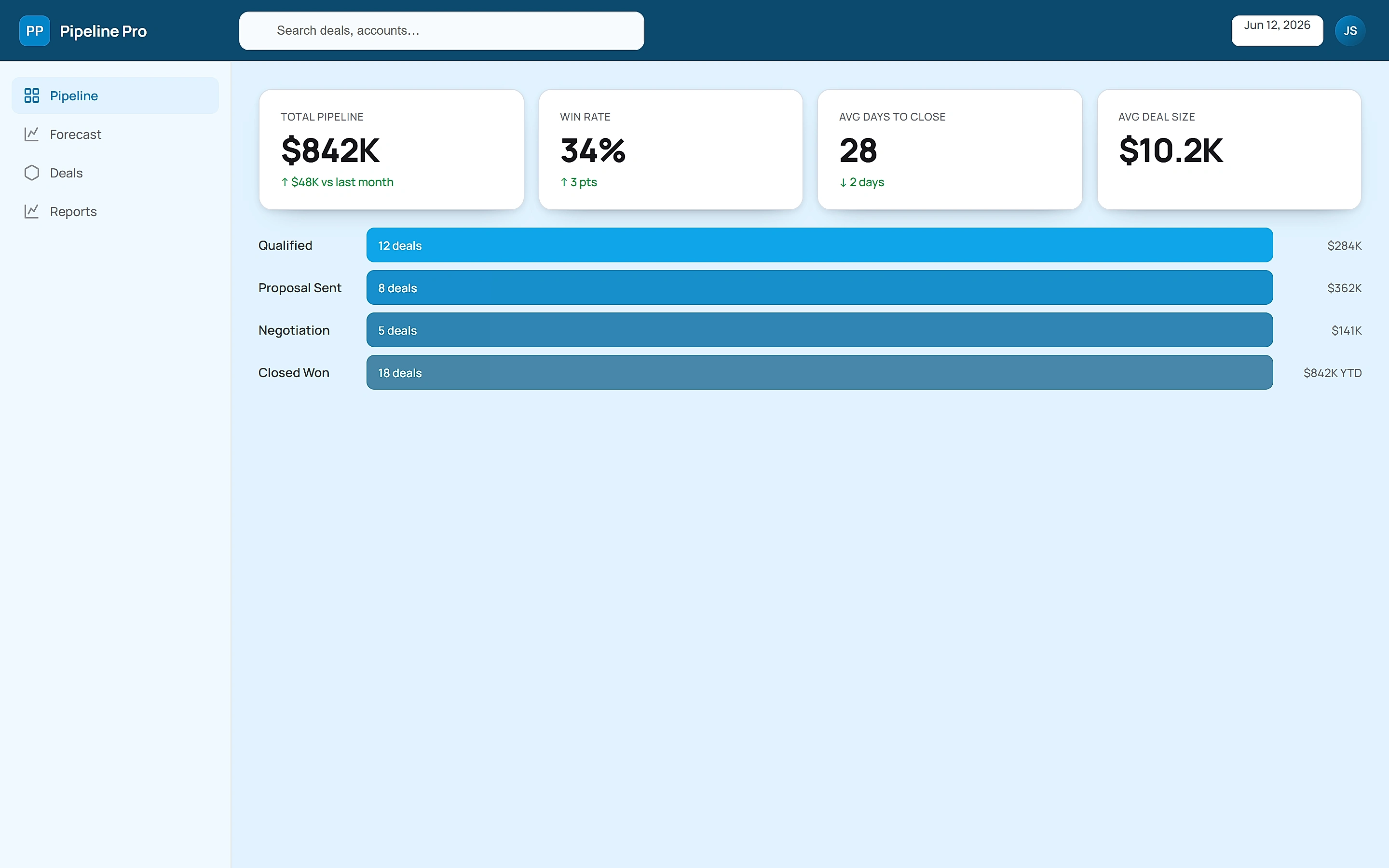This screenshot has height=868, width=1389.
Task: Open the JS user avatar
Action: click(x=1350, y=31)
